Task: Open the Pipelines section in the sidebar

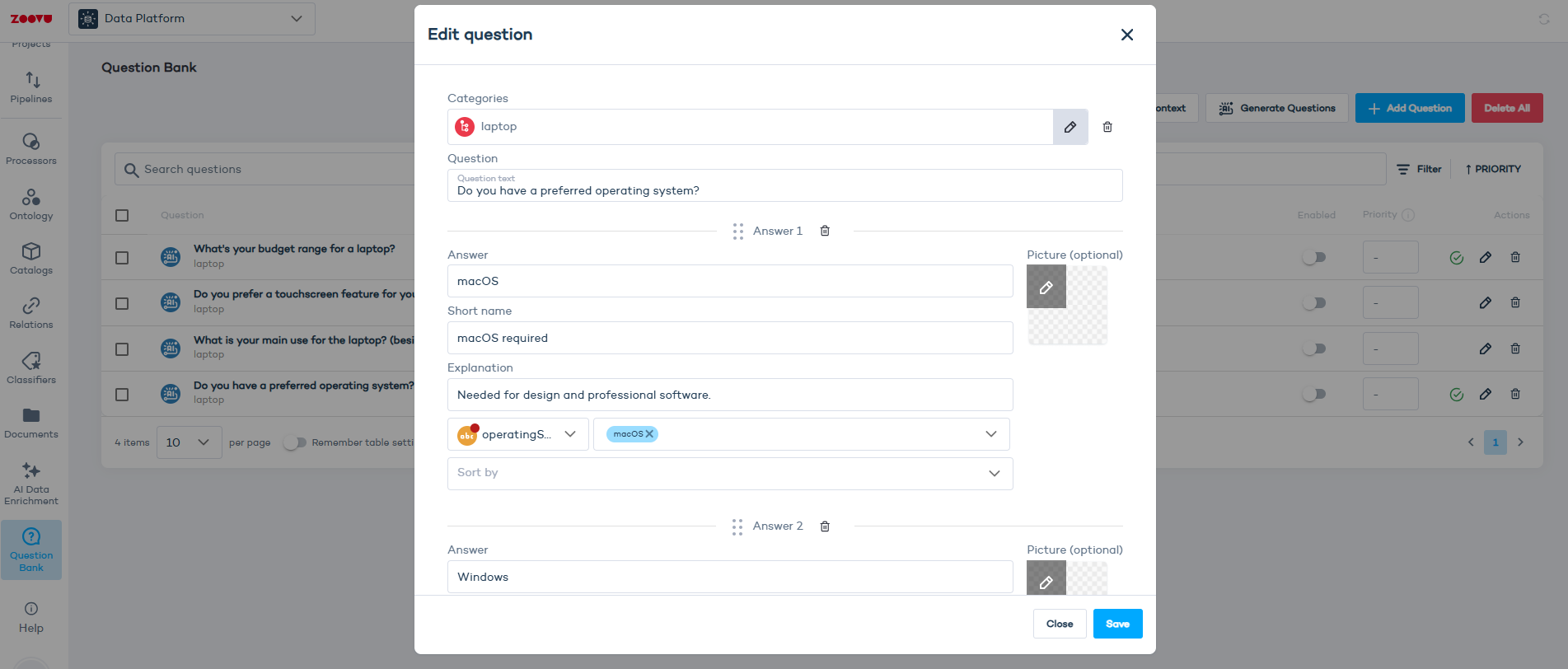Action: (x=30, y=87)
